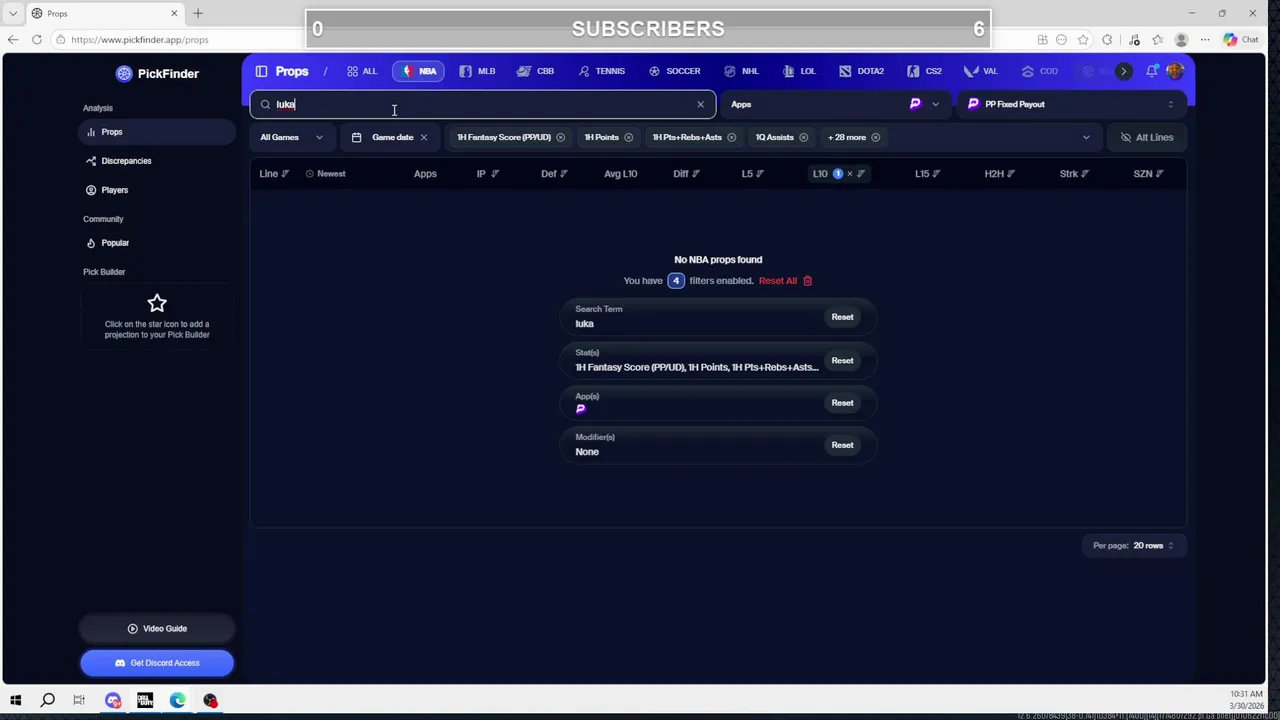Open Windows taskbar search
The image size is (1280, 720).
(x=47, y=700)
